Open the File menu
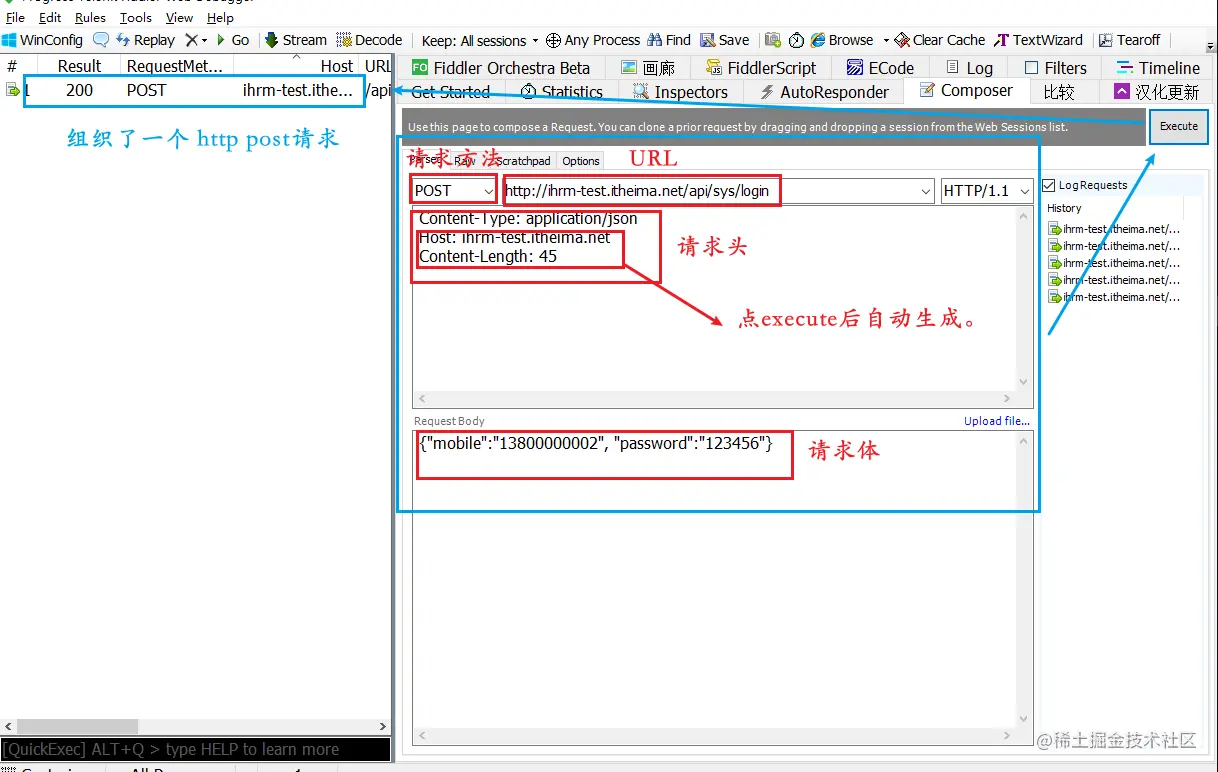Screen dimensions: 1218x772 [x=15, y=18]
